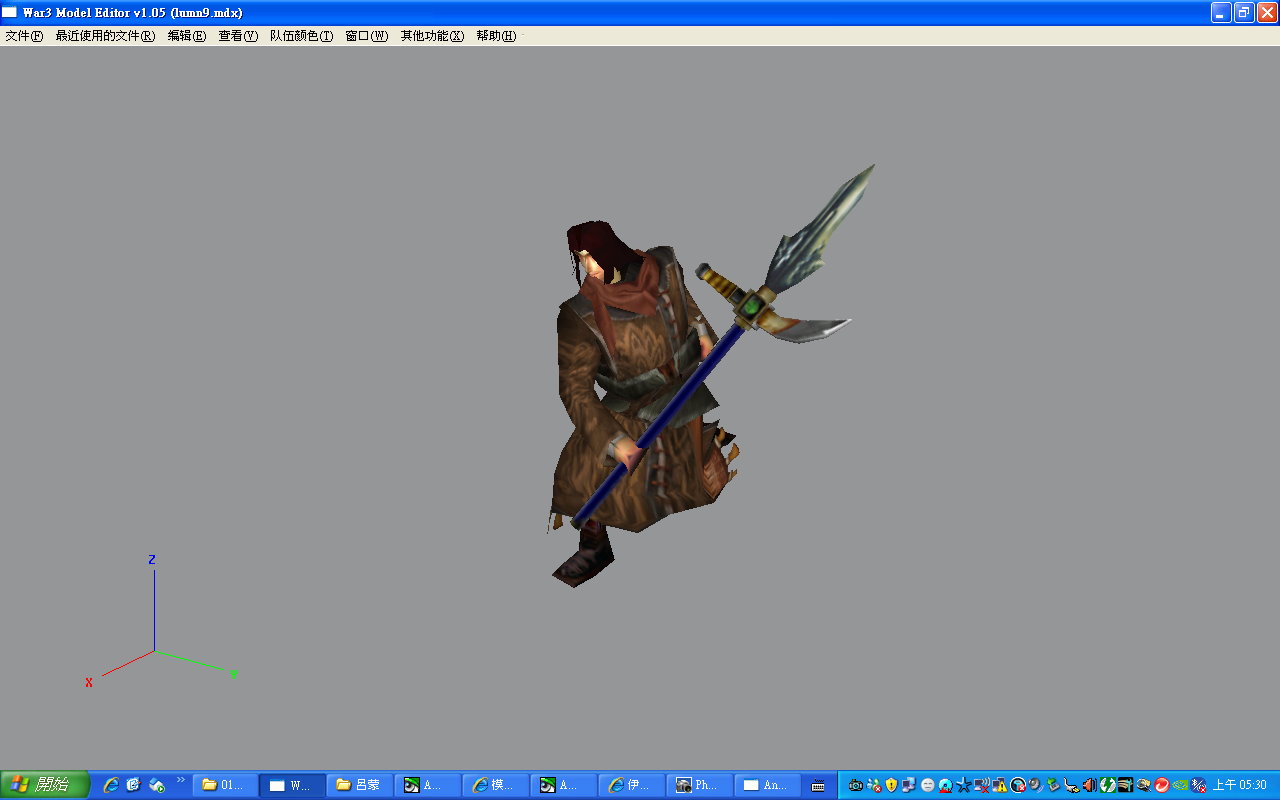The width and height of the screenshot is (1280, 800).
Task: Switch to the 'Ph...' taskbar button
Action: point(700,785)
